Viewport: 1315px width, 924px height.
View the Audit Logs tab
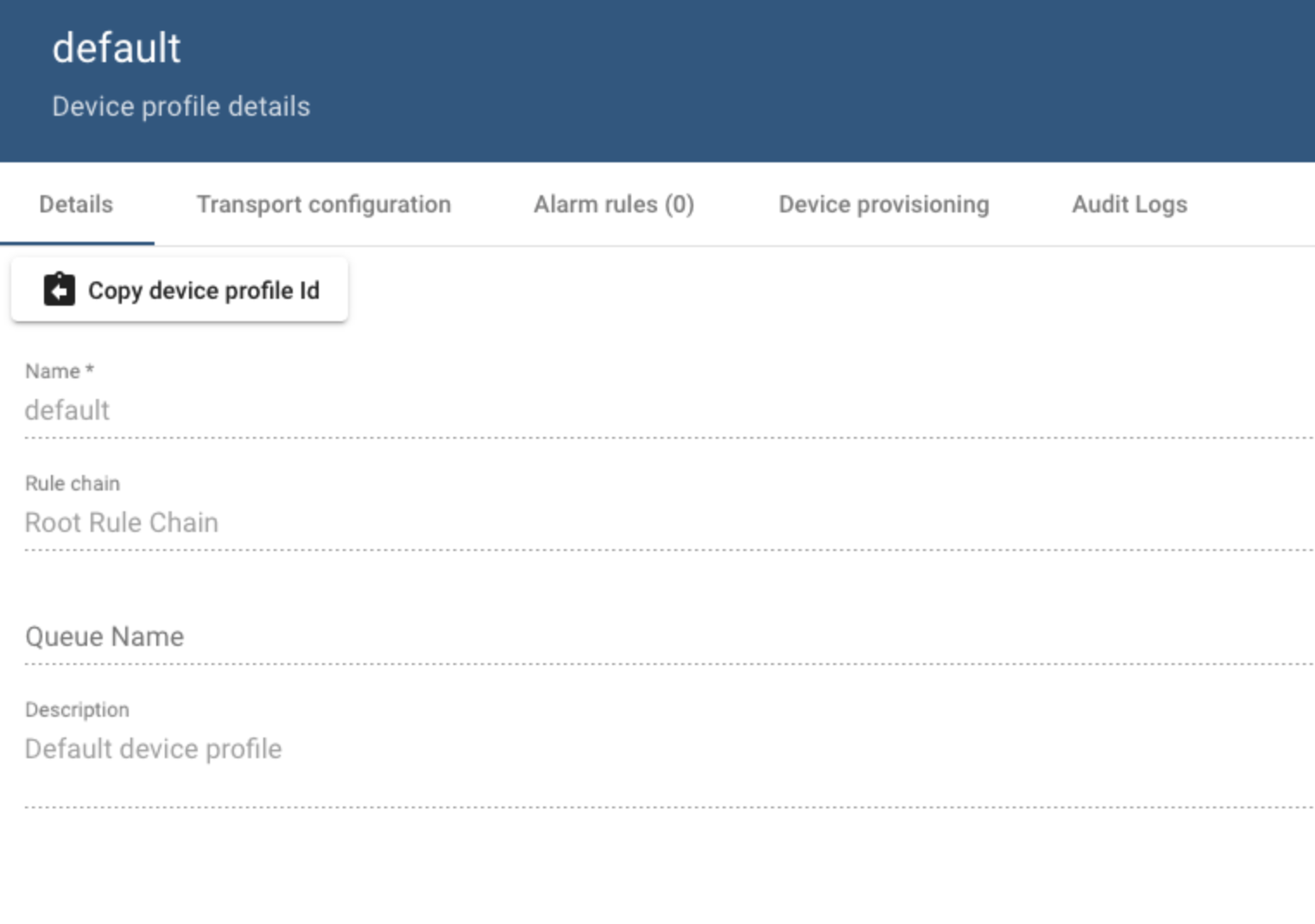pos(1129,204)
